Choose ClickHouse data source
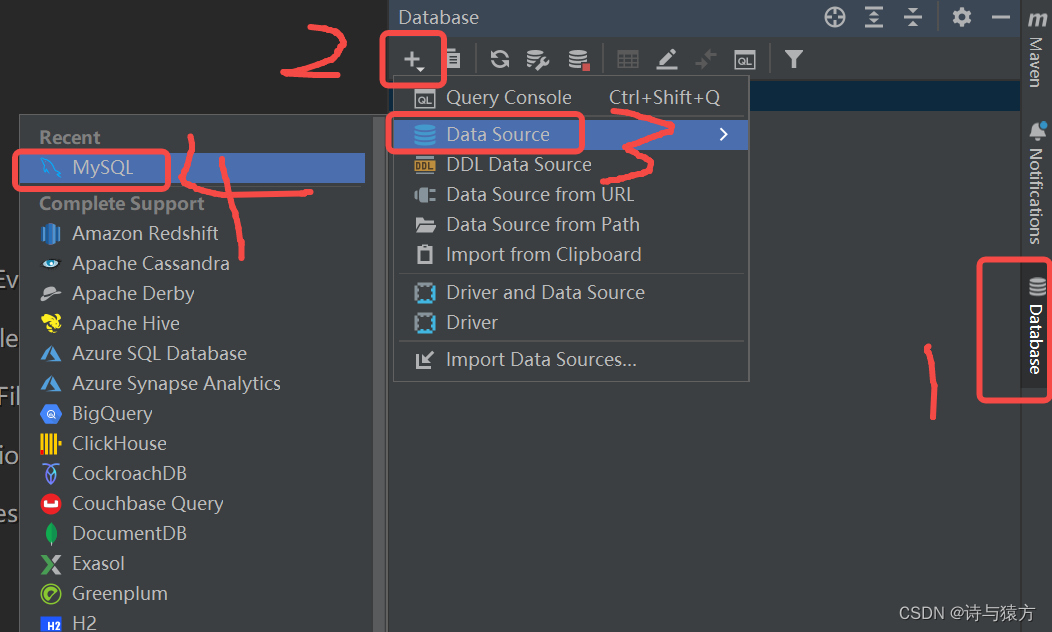The height and width of the screenshot is (632, 1052). 193,443
